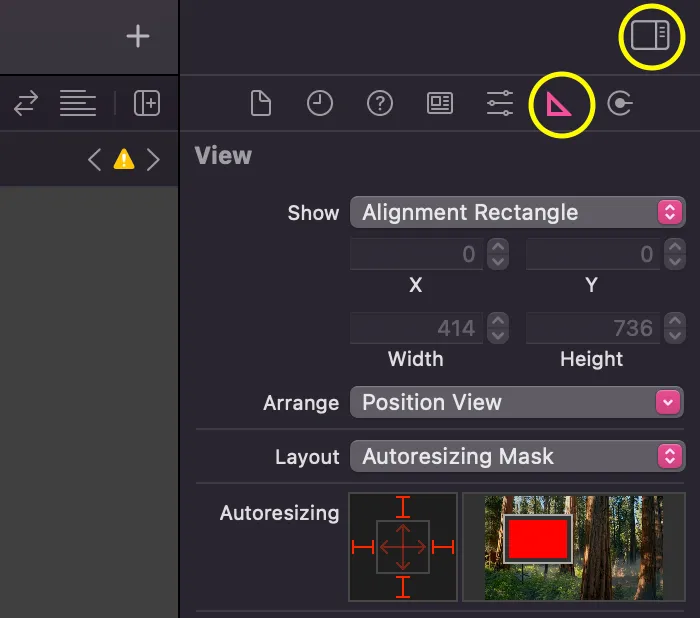Screen dimensions: 700x618
Task: Increment the Width stepper
Action: [x=498, y=321]
